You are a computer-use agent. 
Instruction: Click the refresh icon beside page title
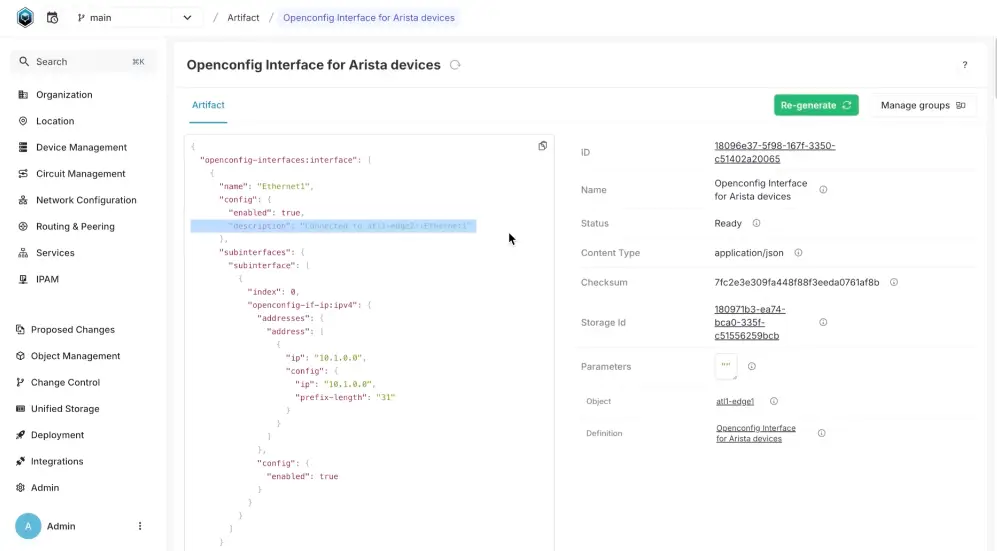tap(455, 65)
